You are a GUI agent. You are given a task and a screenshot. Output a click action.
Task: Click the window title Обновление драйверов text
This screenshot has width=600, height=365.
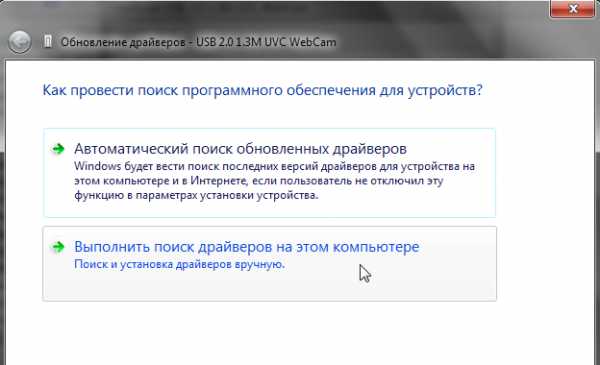(x=199, y=42)
